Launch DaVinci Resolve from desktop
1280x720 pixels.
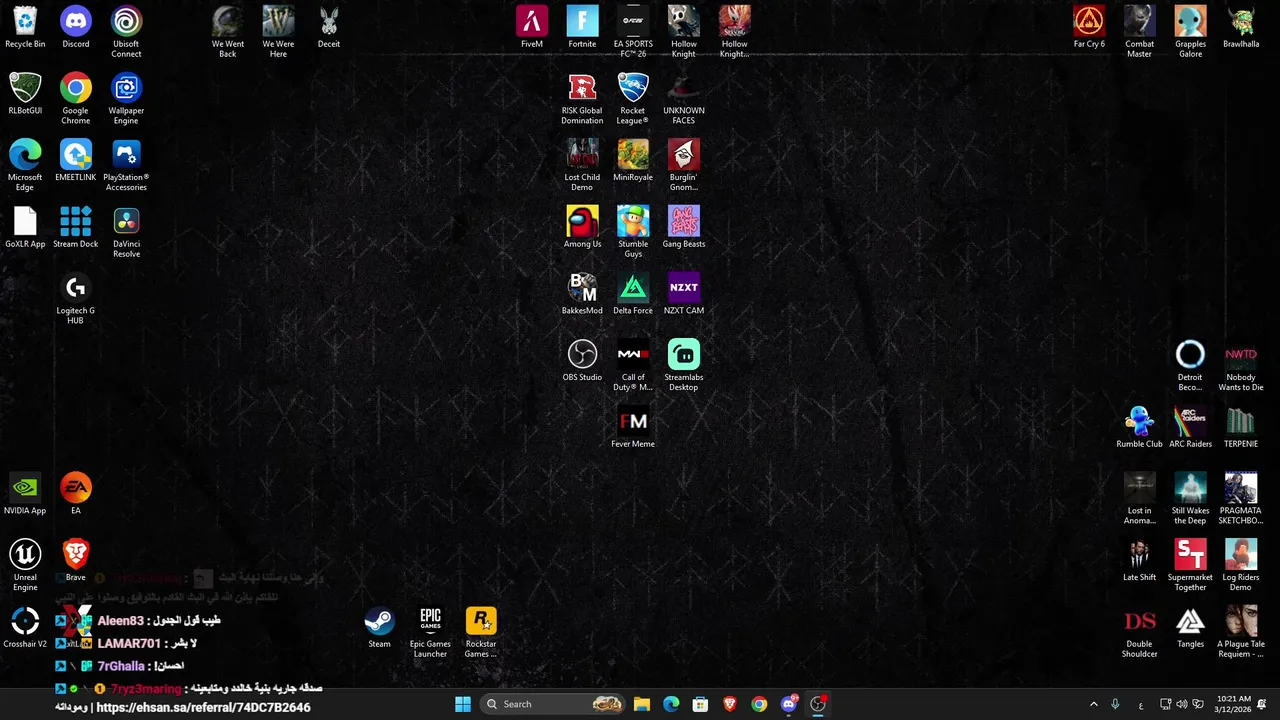126,232
